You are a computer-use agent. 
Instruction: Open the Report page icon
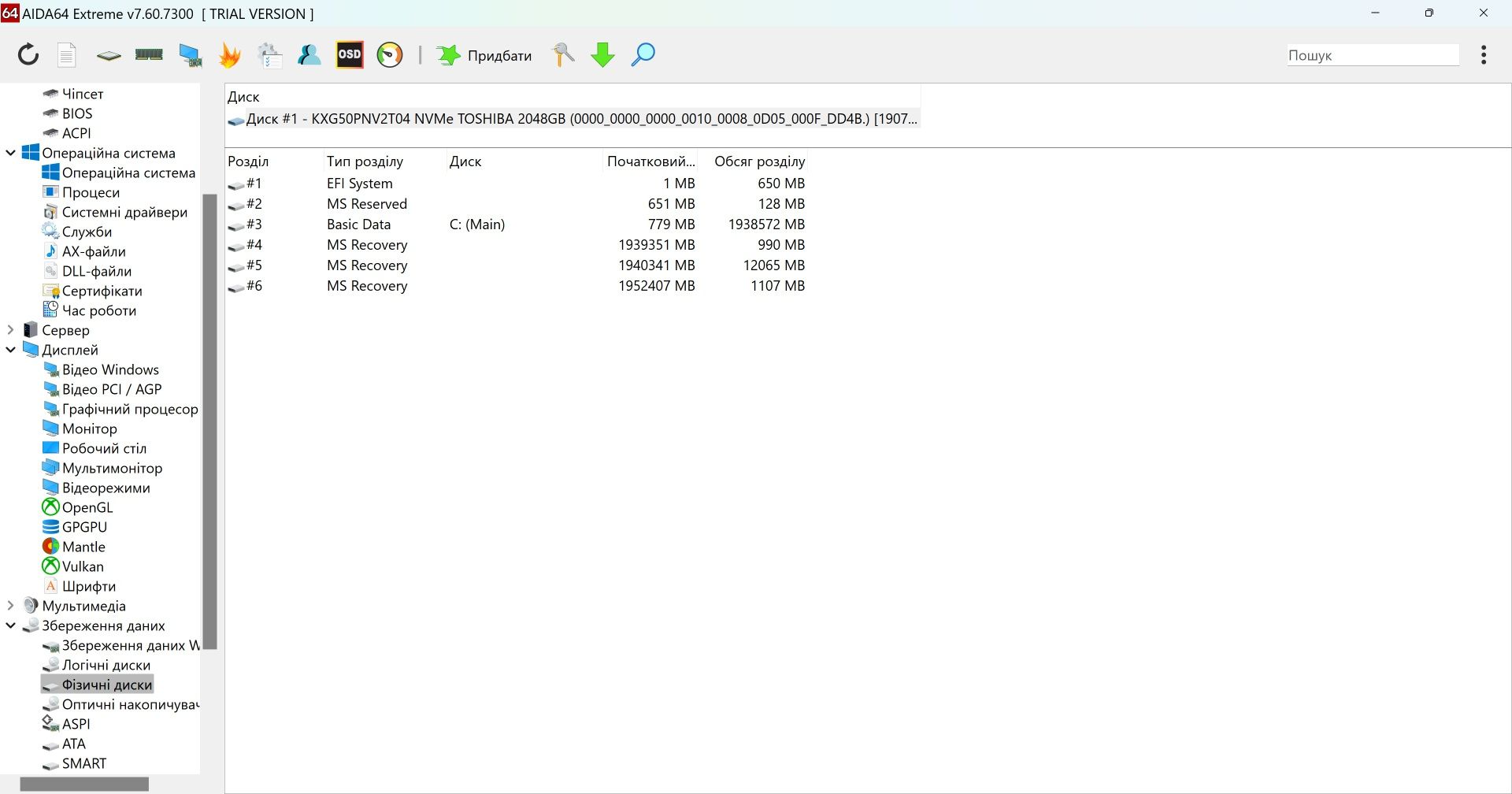(67, 55)
